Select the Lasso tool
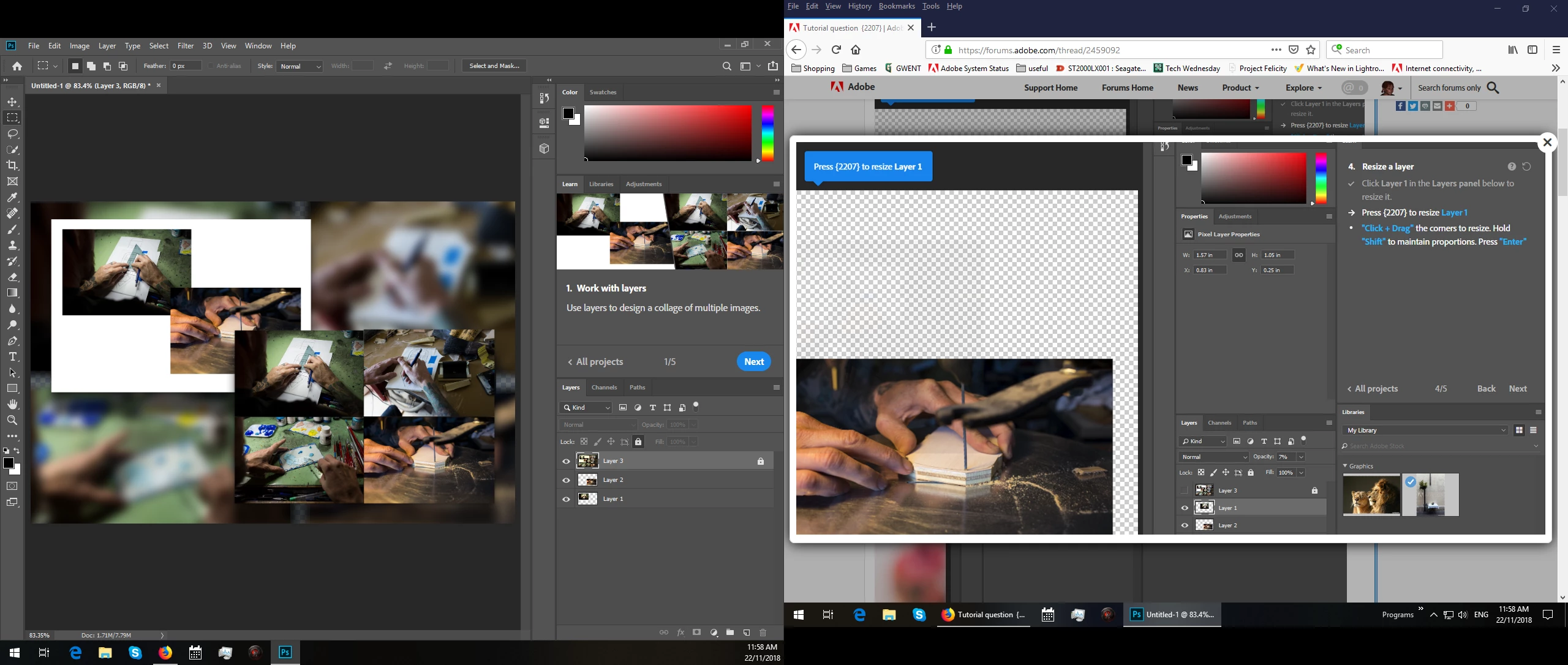The image size is (1568, 665). pyautogui.click(x=12, y=133)
